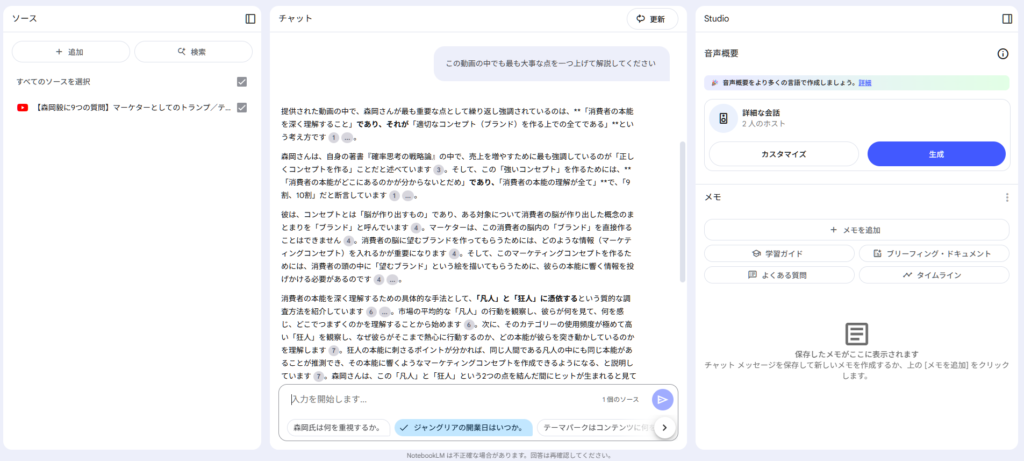Viewport: 1024px width, 461px height.
Task: Collapse the Studio panel using its icon
Action: point(1007,18)
